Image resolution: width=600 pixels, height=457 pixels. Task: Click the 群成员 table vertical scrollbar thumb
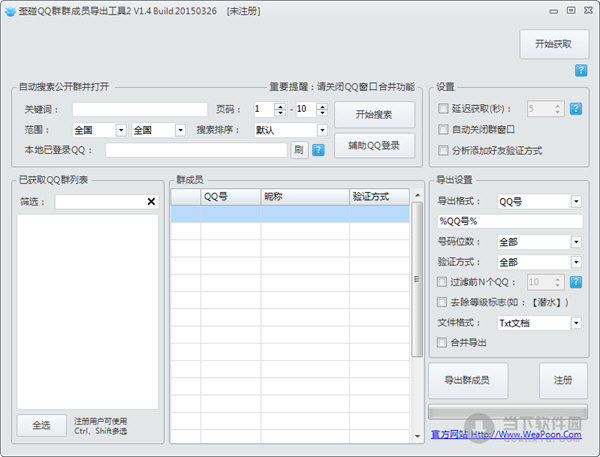pyautogui.click(x=417, y=279)
